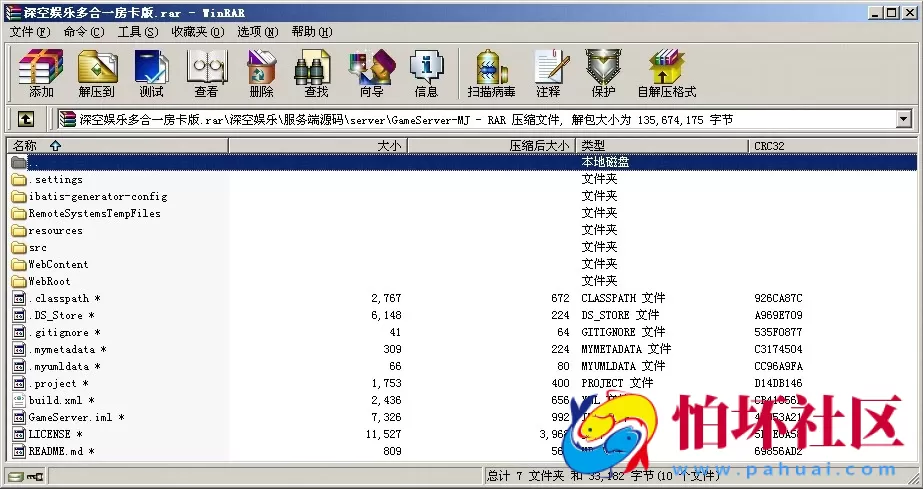Click the WinRAR title bar application icon

tap(13, 12)
